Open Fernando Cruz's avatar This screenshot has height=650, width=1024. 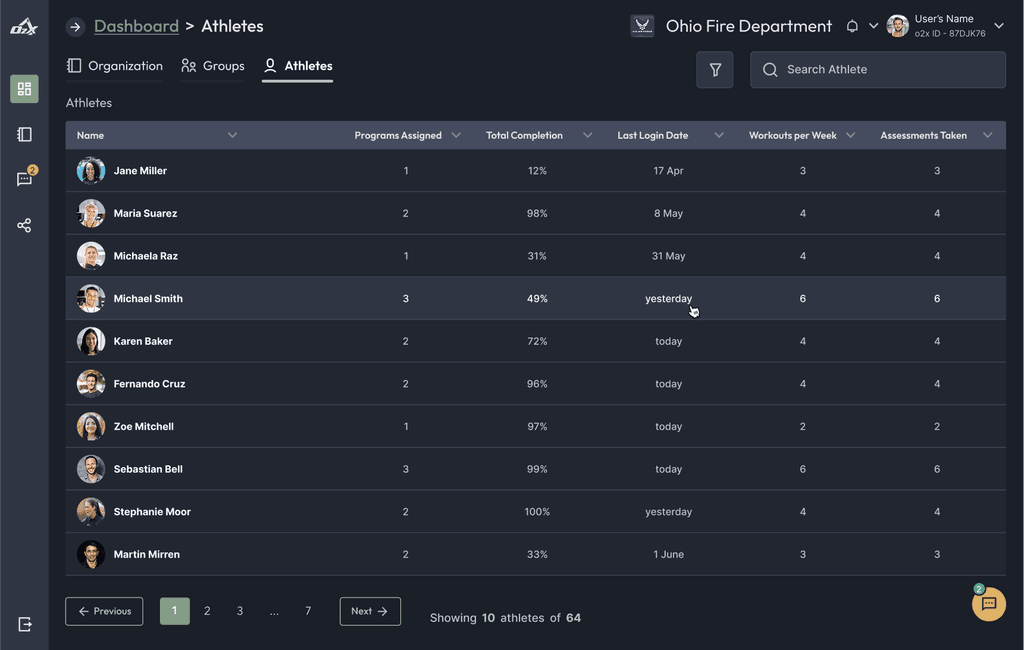tap(91, 383)
